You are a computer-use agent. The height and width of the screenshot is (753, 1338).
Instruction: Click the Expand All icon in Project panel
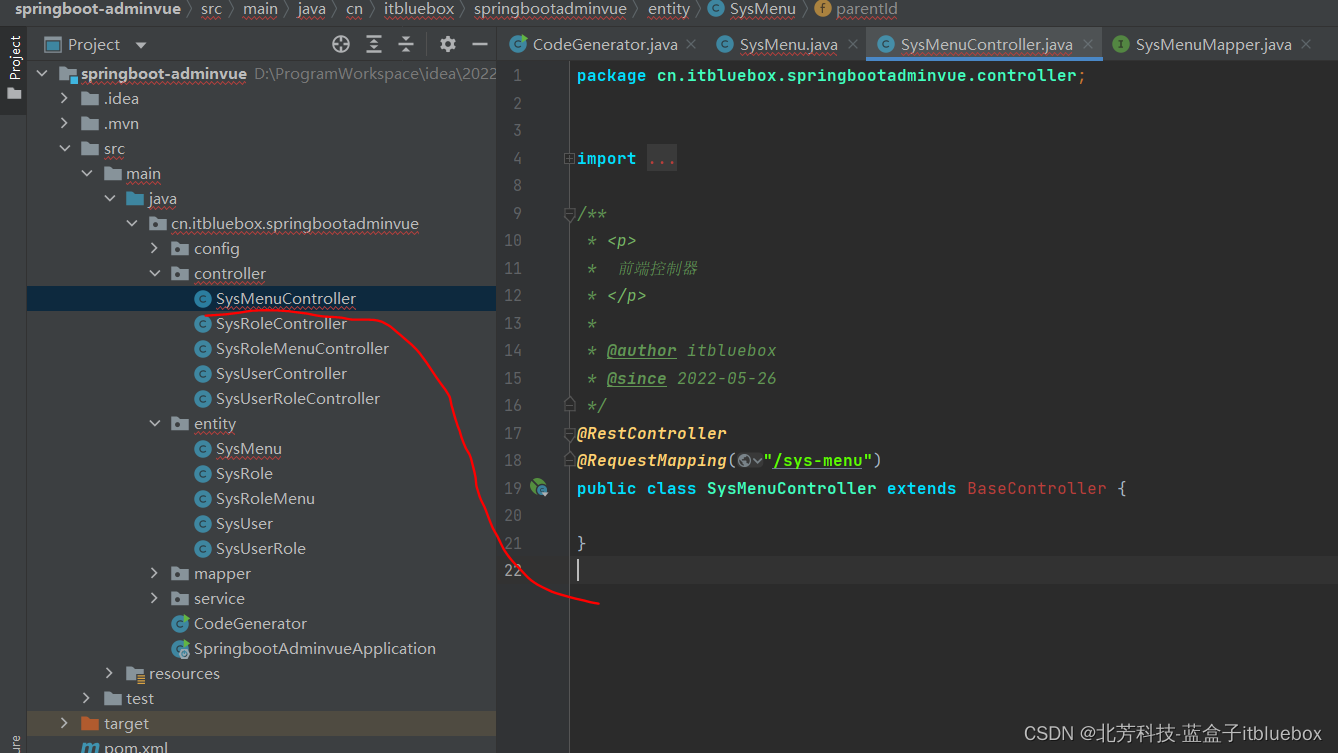[374, 44]
